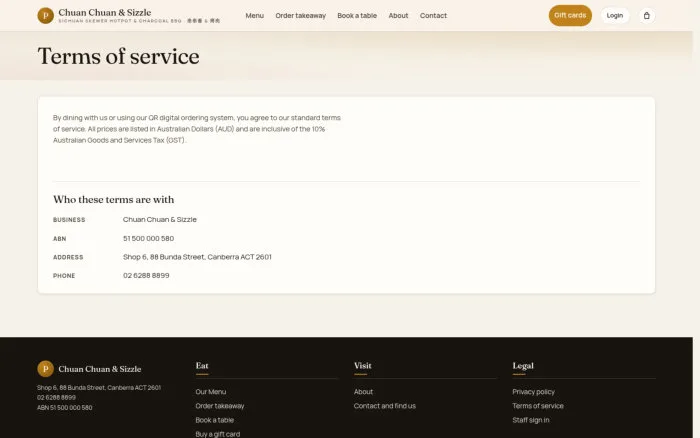Click address Shop 6, 88 Bunda Street value

(x=197, y=257)
